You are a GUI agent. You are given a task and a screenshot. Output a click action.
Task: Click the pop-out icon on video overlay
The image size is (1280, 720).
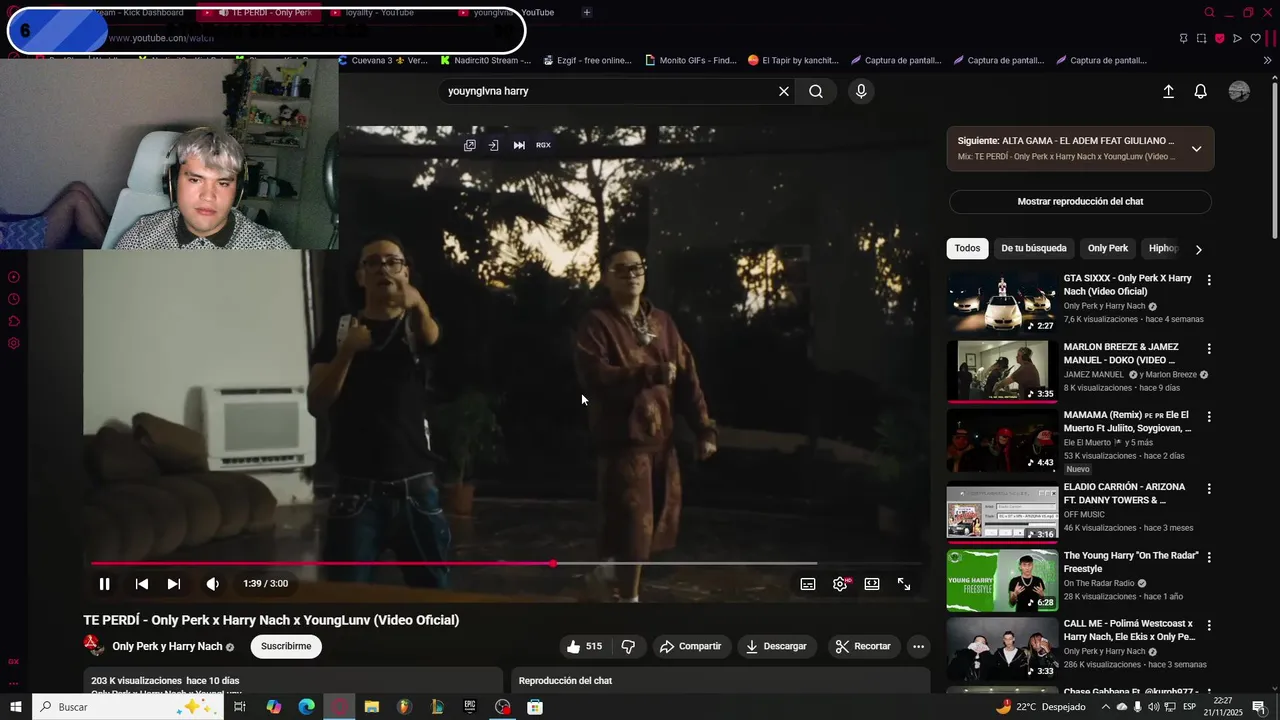pos(469,145)
